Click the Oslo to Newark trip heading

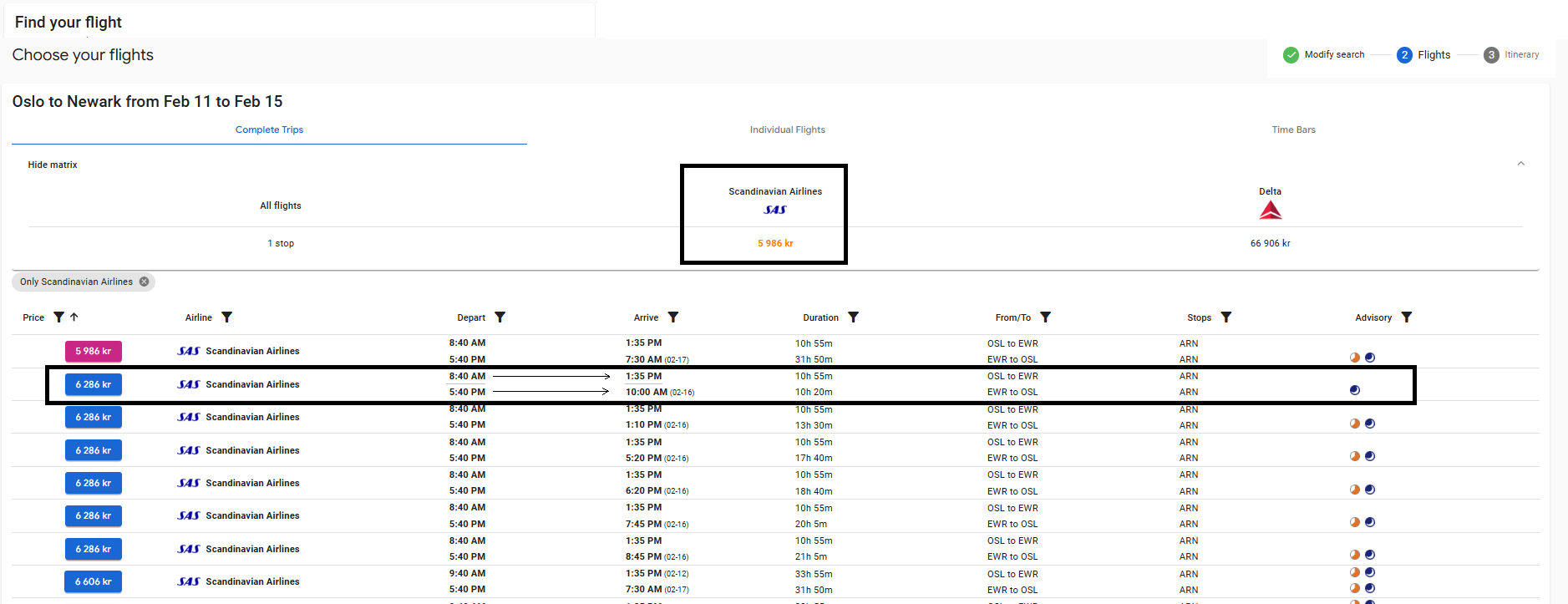[x=147, y=102]
